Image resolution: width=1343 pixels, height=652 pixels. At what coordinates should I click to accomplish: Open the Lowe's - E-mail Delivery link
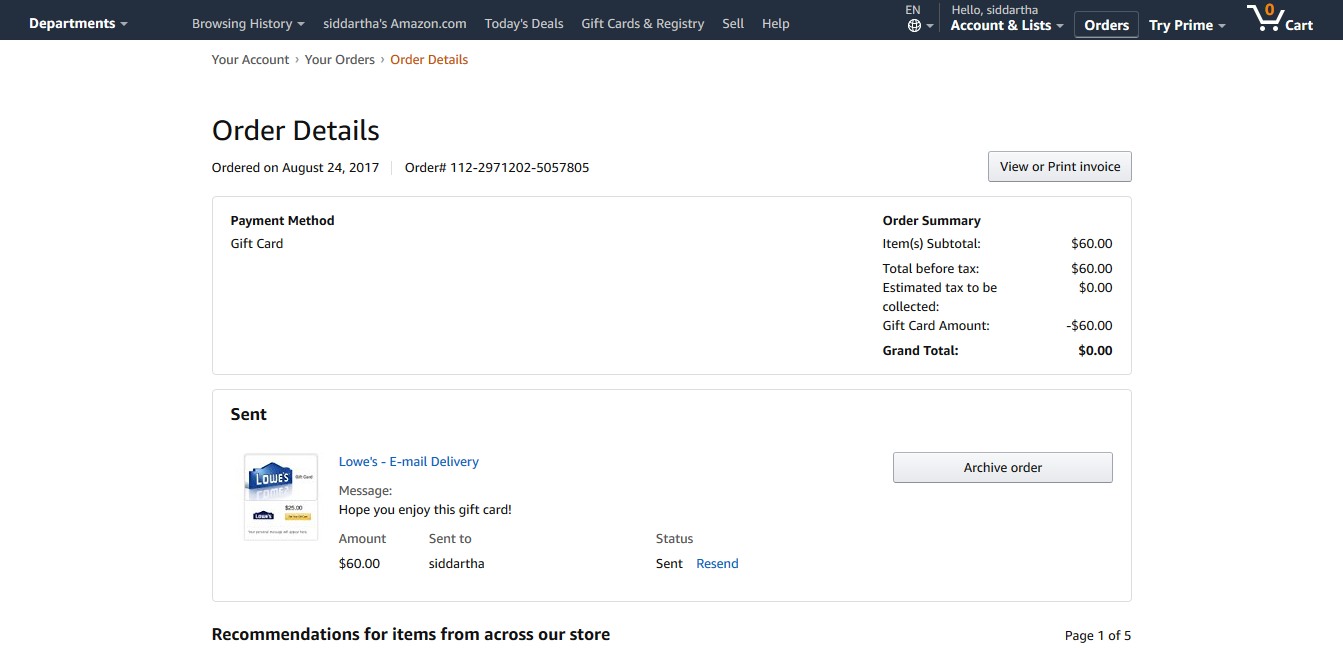coord(409,462)
